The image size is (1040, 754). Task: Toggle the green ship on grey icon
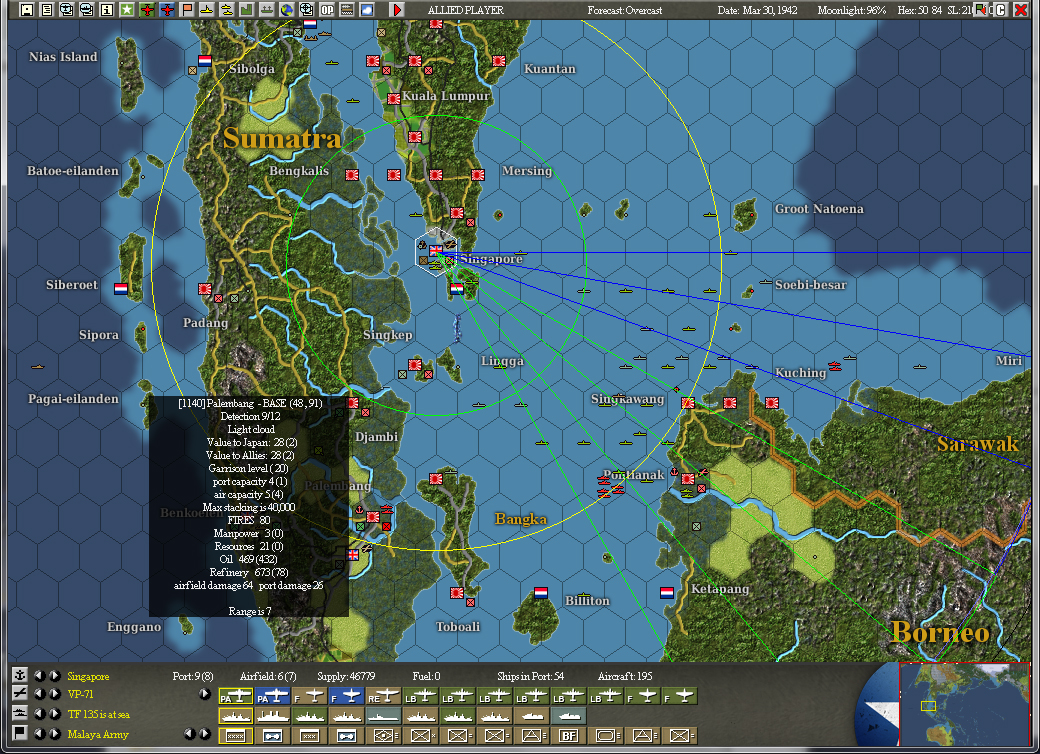267,10
